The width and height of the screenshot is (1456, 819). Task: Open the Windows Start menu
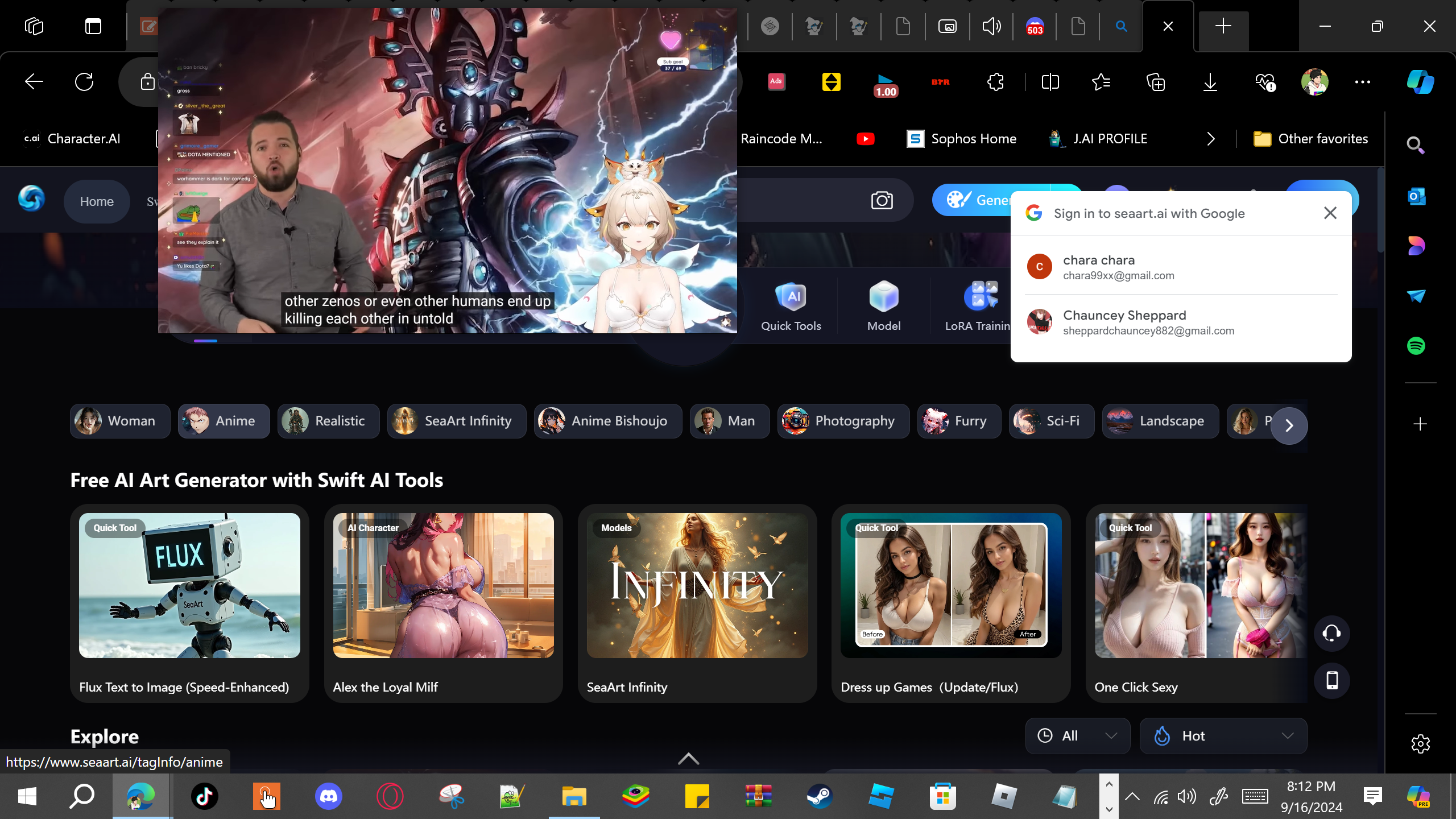[27, 796]
